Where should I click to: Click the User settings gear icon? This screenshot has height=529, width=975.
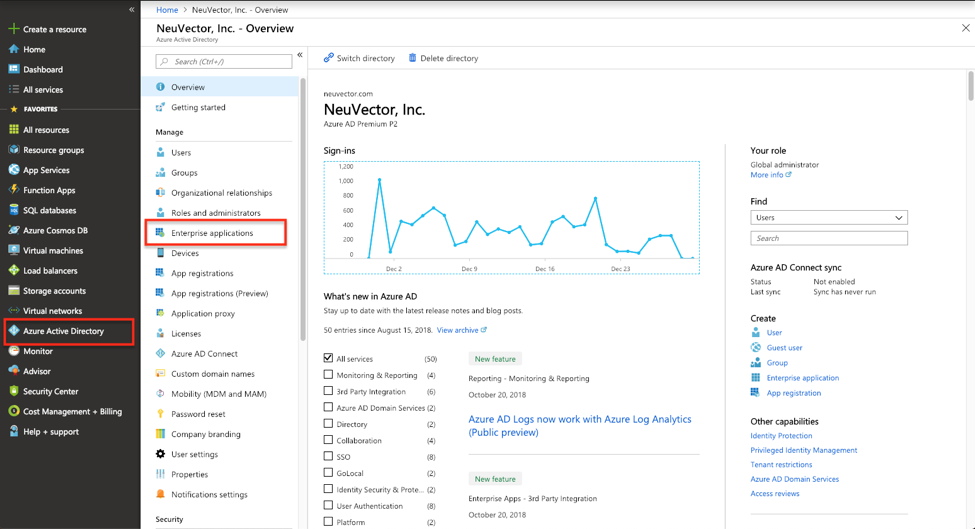click(x=160, y=454)
